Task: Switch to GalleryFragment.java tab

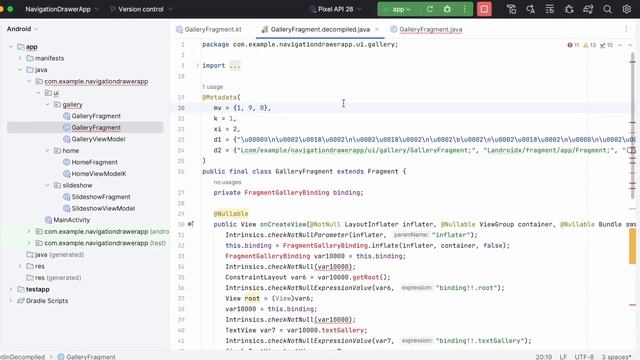Action: [x=426, y=29]
